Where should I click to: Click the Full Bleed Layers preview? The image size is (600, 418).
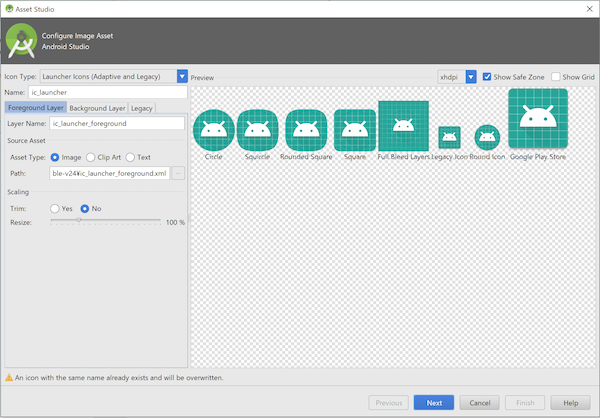click(403, 126)
